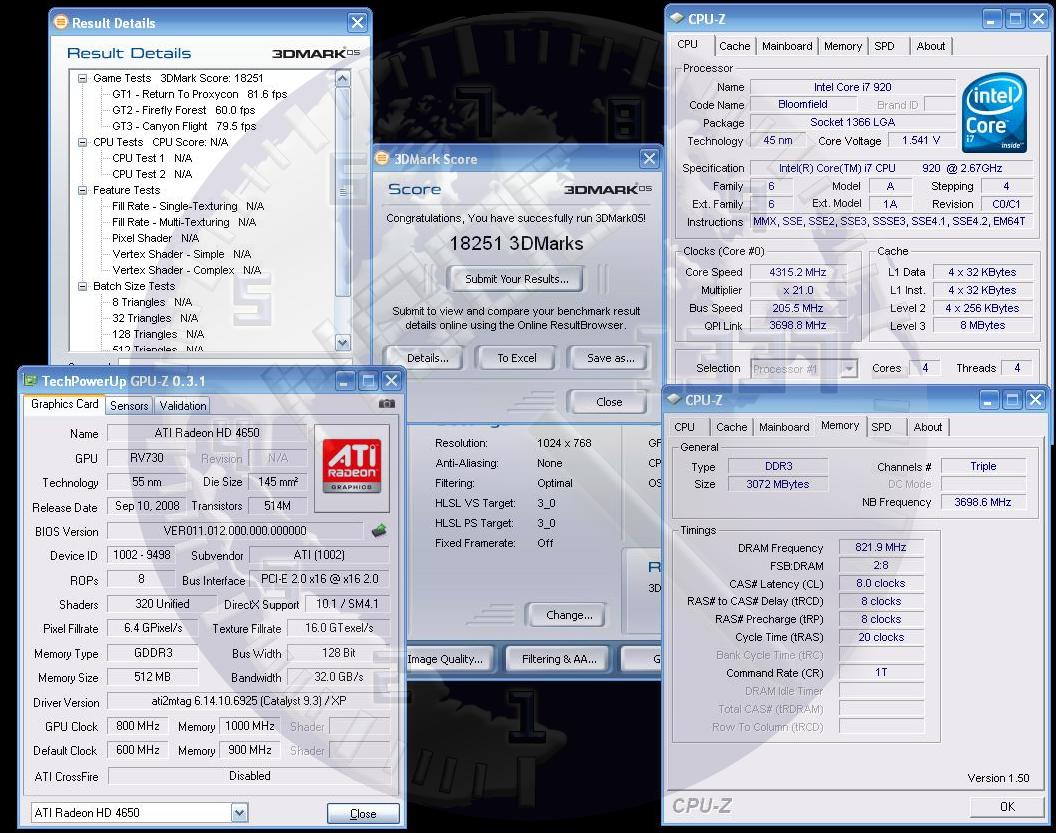
Task: Select GT3 - Canyon Flight row
Action: [184, 126]
